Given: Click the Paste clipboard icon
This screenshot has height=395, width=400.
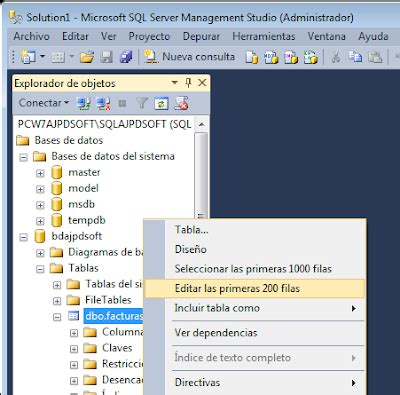Looking at the screenshot, I should tap(375, 57).
